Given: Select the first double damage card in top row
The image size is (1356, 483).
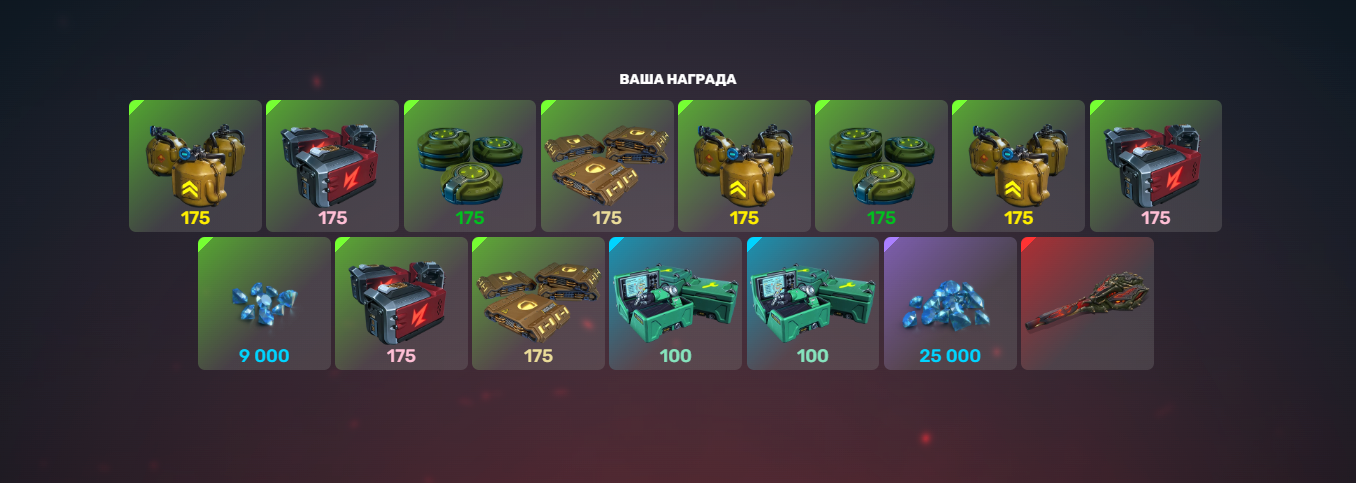Looking at the screenshot, I should tap(195, 166).
